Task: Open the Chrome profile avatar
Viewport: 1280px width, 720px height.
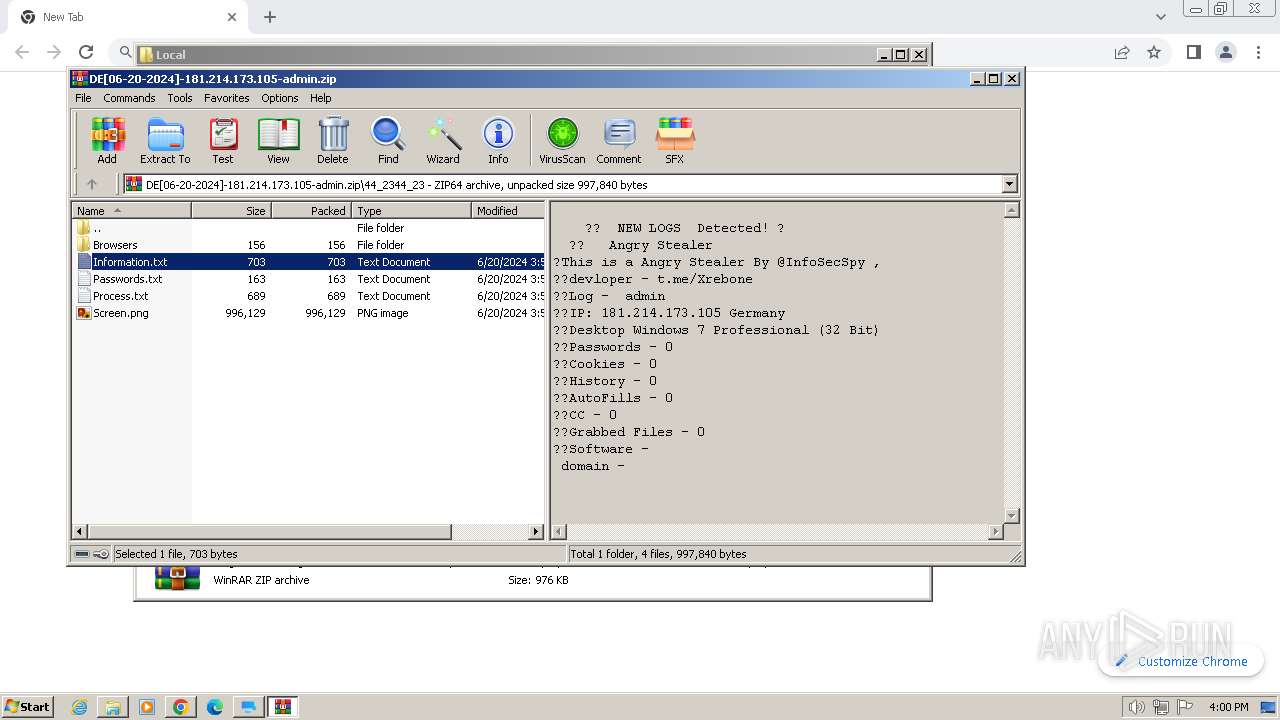Action: 1225,52
